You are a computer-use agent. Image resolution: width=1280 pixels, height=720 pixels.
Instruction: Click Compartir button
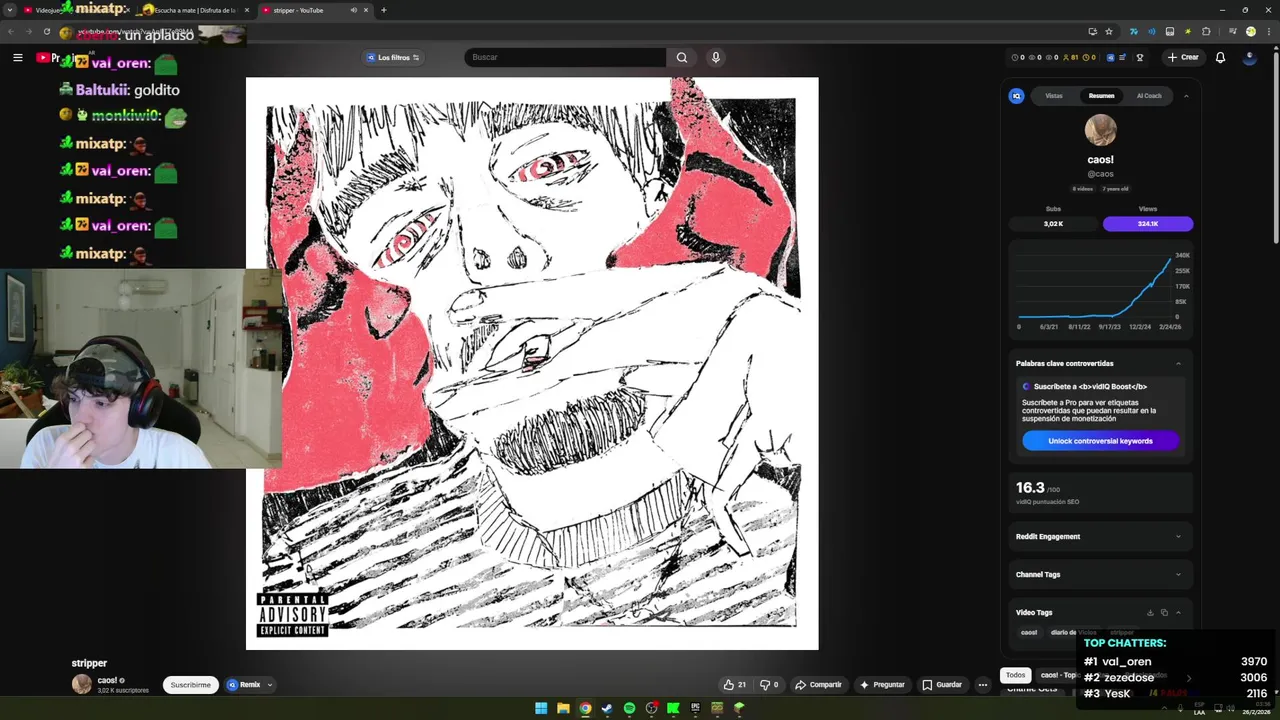818,685
